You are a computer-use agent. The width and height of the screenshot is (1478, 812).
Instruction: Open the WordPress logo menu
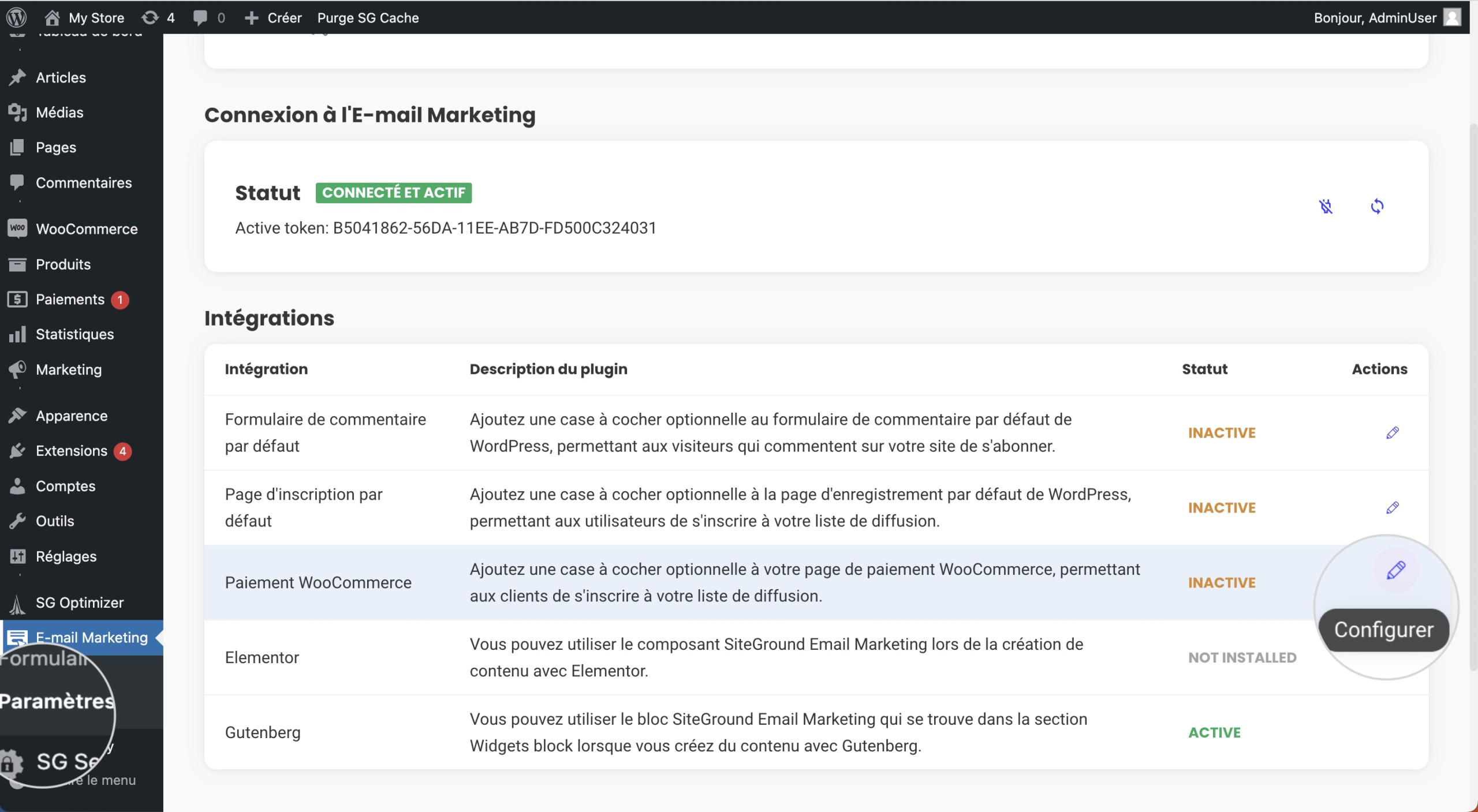(x=17, y=17)
